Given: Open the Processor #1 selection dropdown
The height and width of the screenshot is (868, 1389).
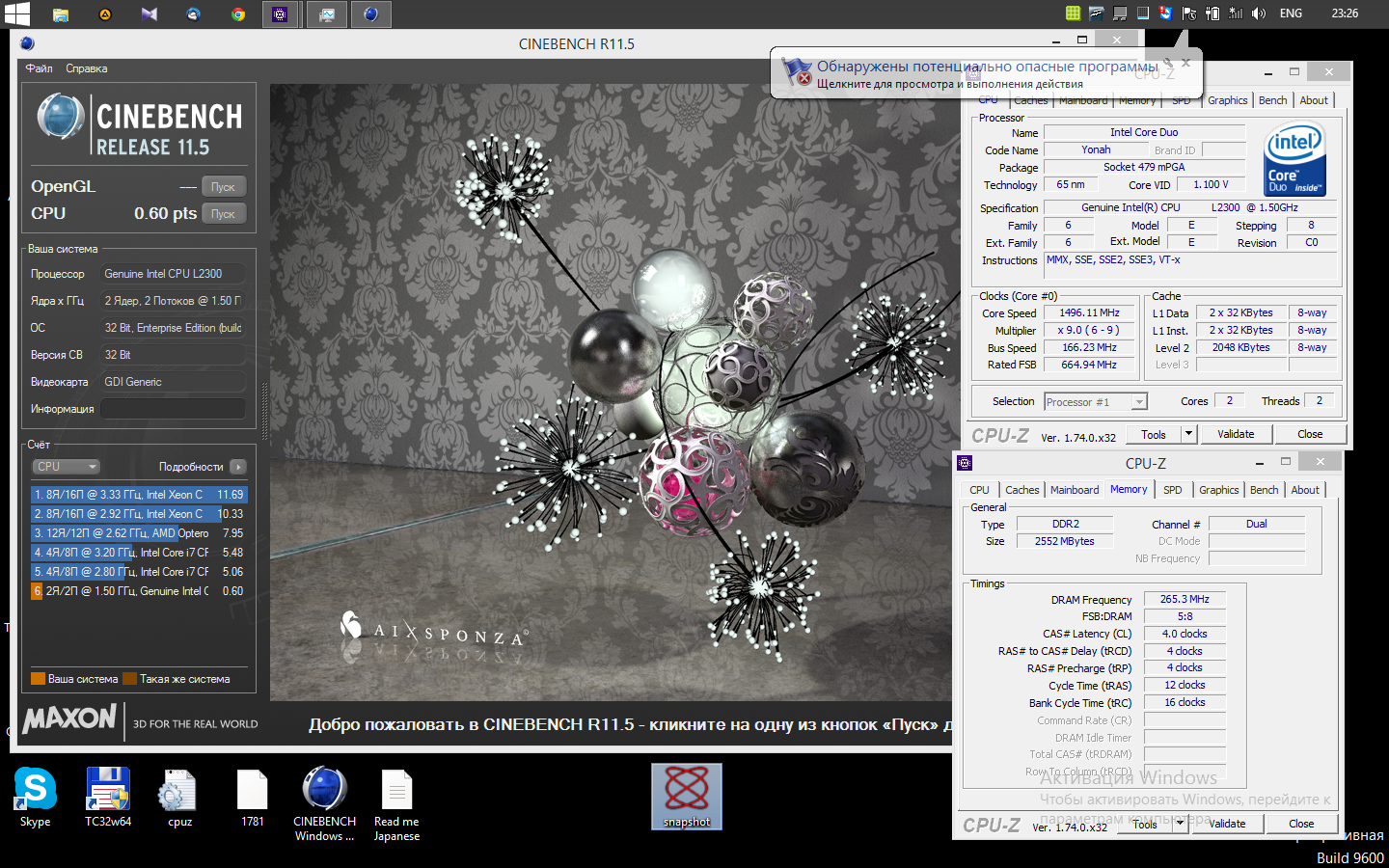Looking at the screenshot, I should point(1096,402).
